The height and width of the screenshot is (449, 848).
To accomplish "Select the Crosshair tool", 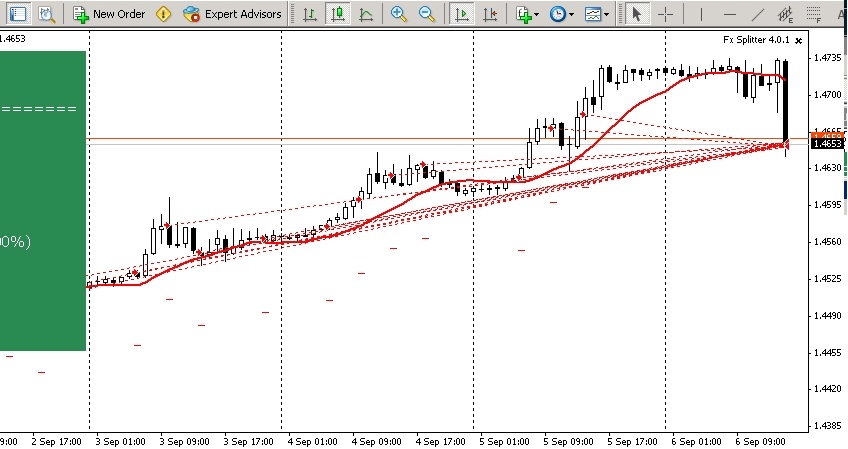I will [x=666, y=14].
